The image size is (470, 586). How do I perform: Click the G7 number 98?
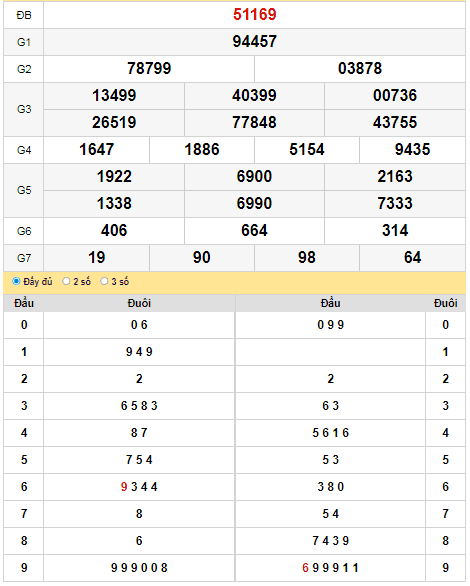(x=307, y=257)
